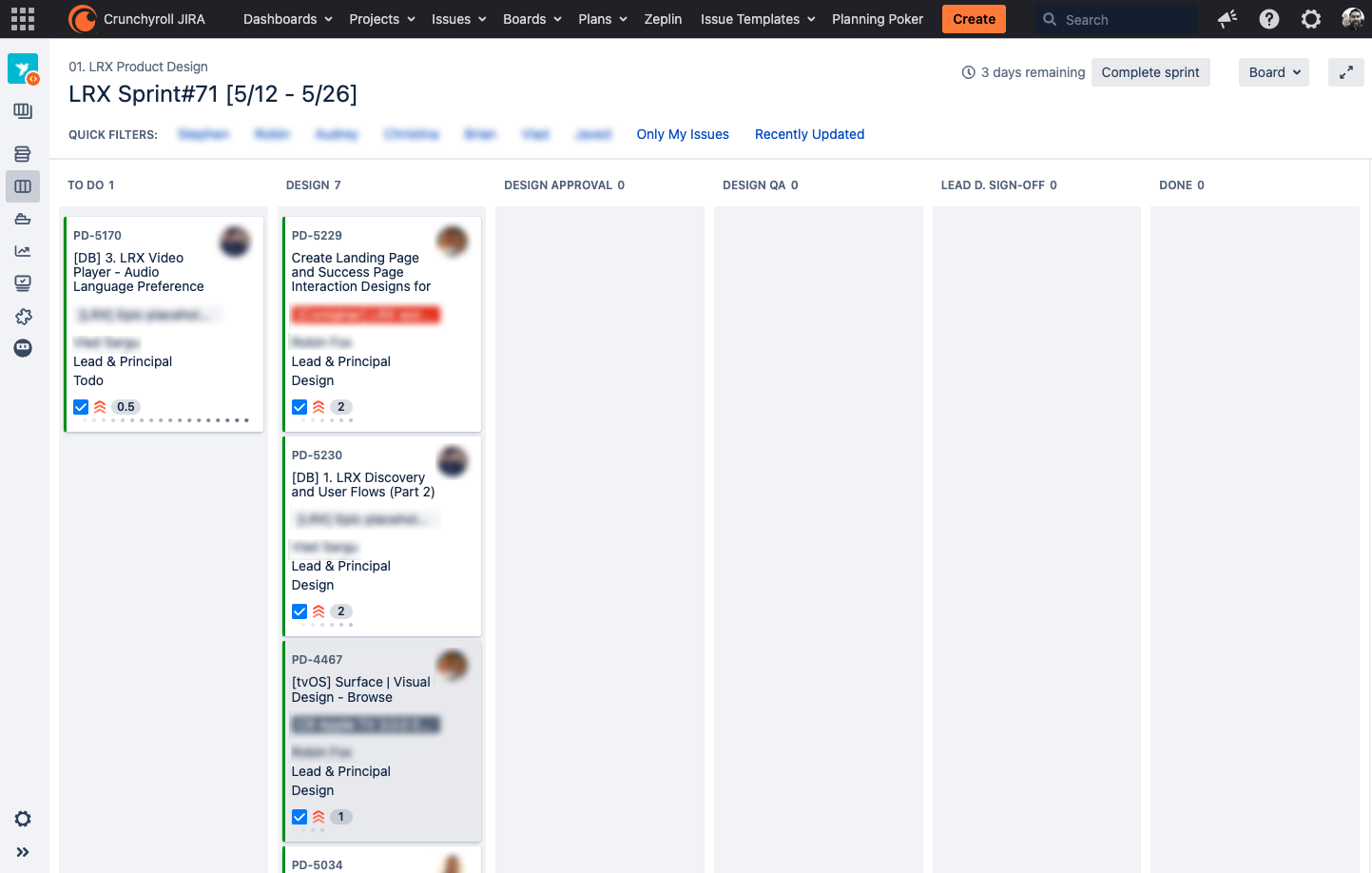Click assignee avatar on PD-4467 card
The width and height of the screenshot is (1372, 873).
453,666
